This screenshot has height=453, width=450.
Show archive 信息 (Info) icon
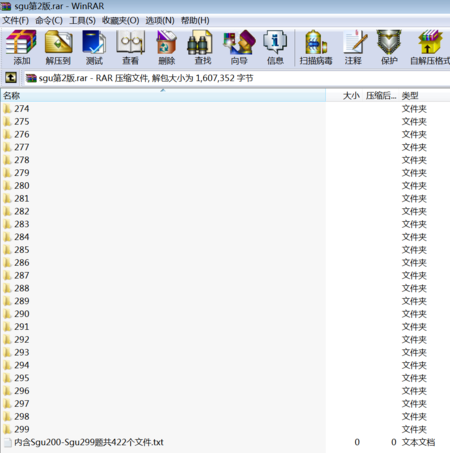tap(275, 47)
